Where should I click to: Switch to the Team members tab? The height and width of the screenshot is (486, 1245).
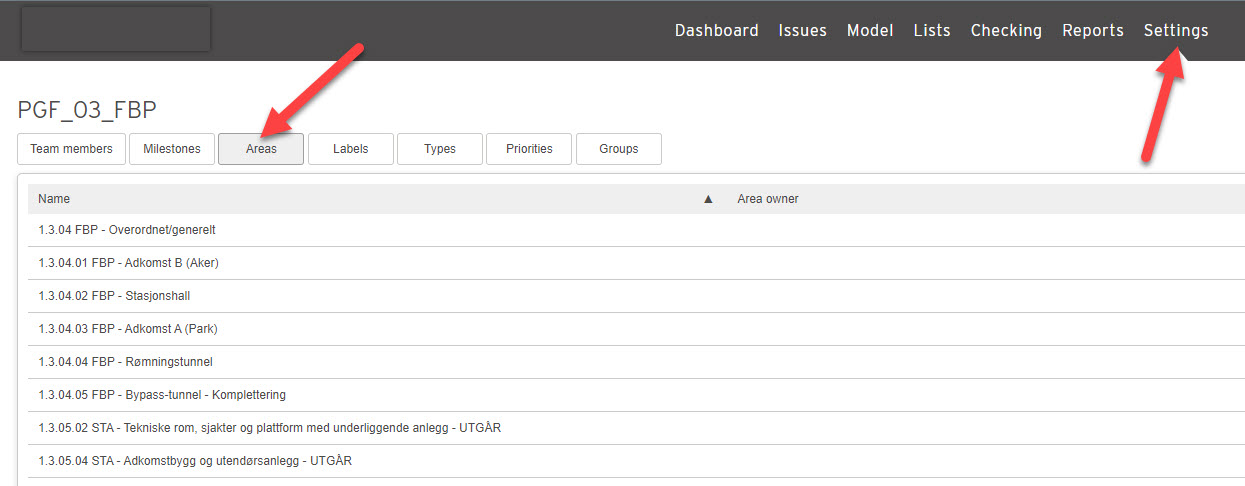tap(72, 149)
